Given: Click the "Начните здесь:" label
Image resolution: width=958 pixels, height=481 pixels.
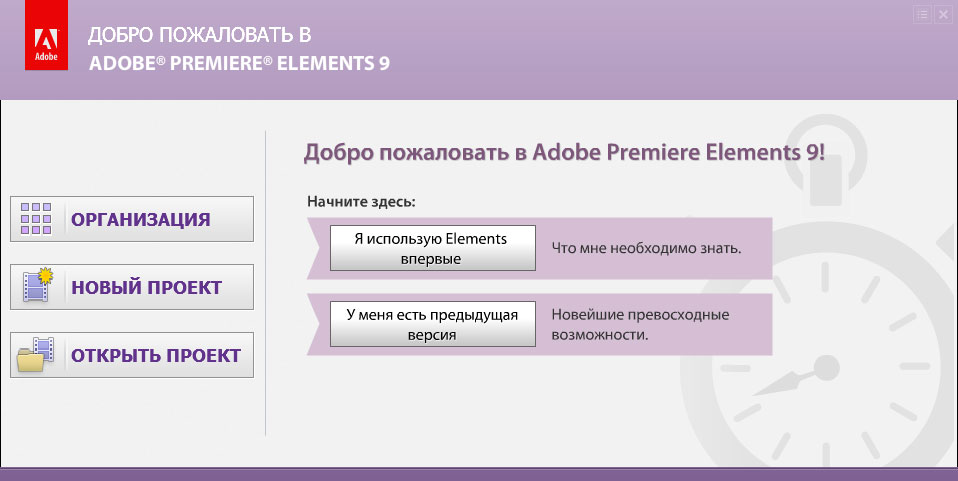Looking at the screenshot, I should click(x=361, y=201).
